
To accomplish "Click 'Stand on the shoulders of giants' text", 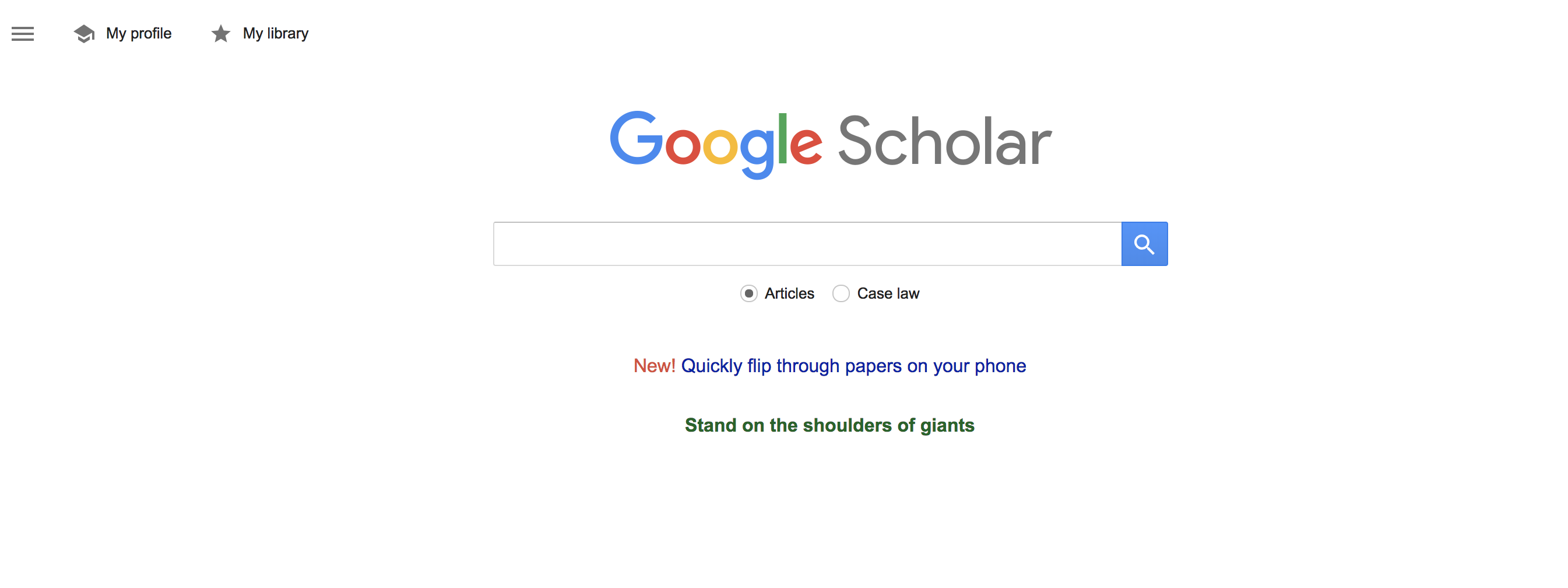I will pos(829,425).
